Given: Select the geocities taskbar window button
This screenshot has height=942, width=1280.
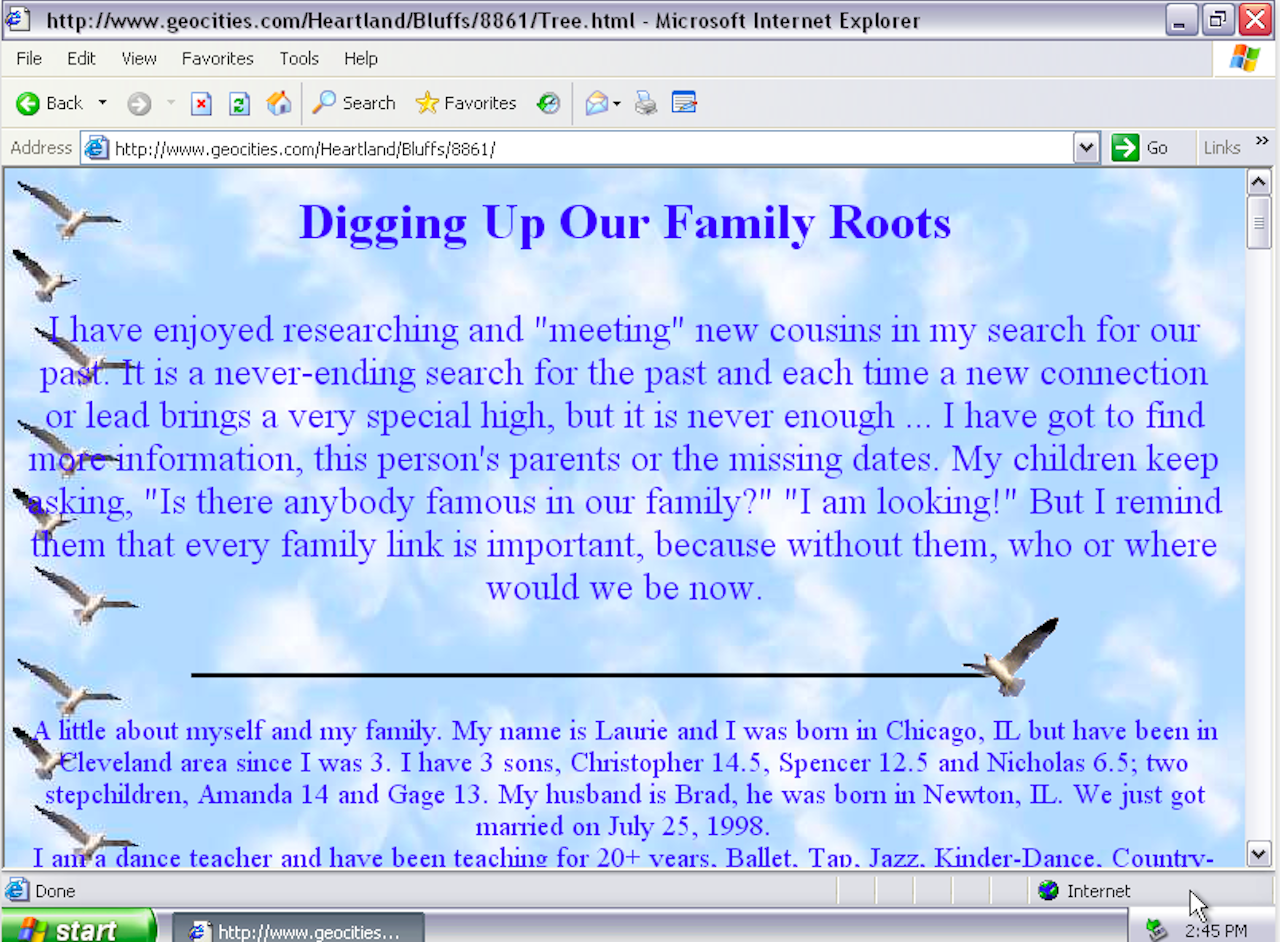Looking at the screenshot, I should click(298, 931).
